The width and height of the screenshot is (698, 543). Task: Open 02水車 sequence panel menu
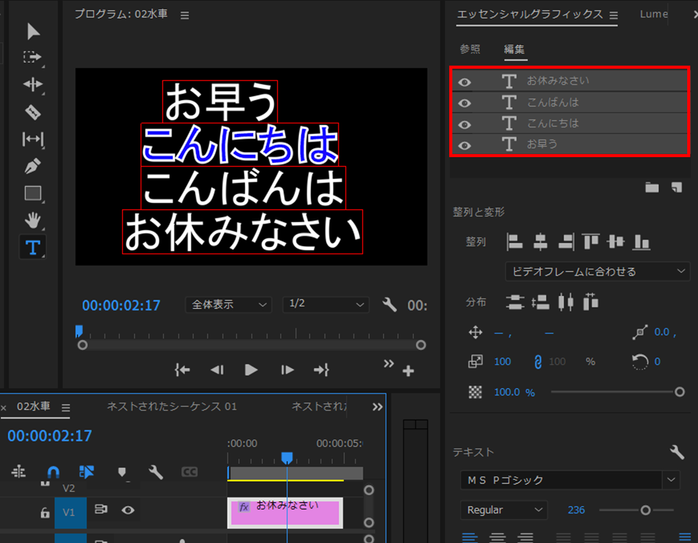[x=66, y=408]
